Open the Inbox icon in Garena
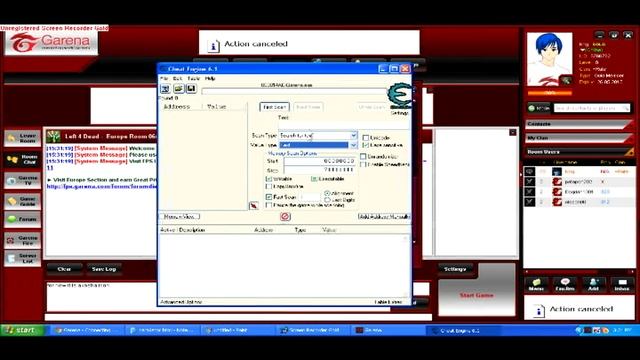 pos(622,284)
